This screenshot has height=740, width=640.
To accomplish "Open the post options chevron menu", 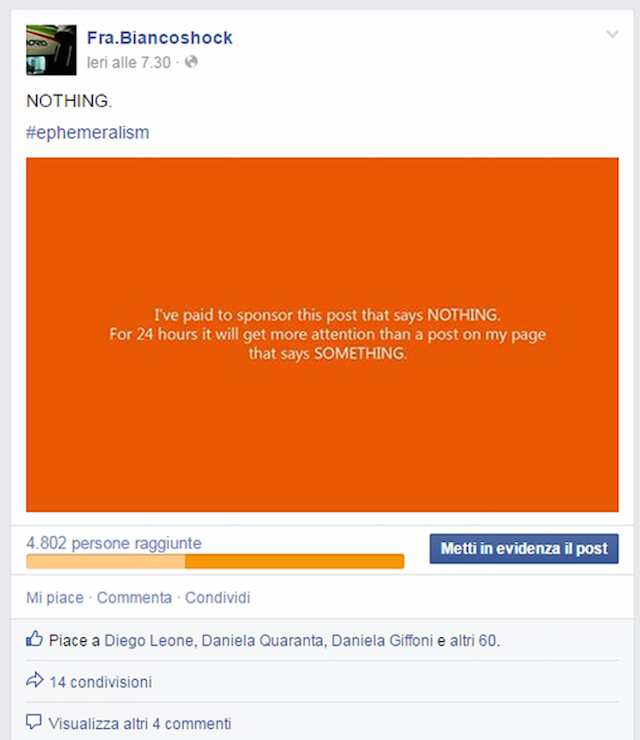I will (x=612, y=34).
